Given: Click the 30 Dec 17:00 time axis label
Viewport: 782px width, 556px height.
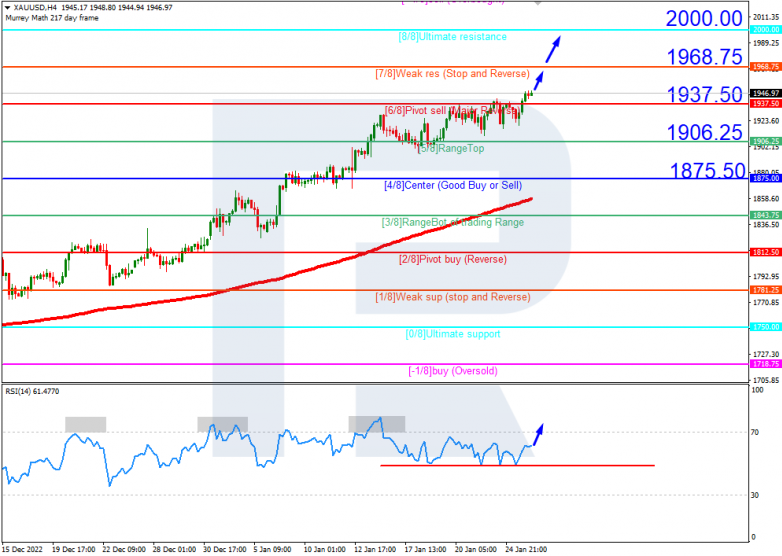Looking at the screenshot, I should pos(224,550).
